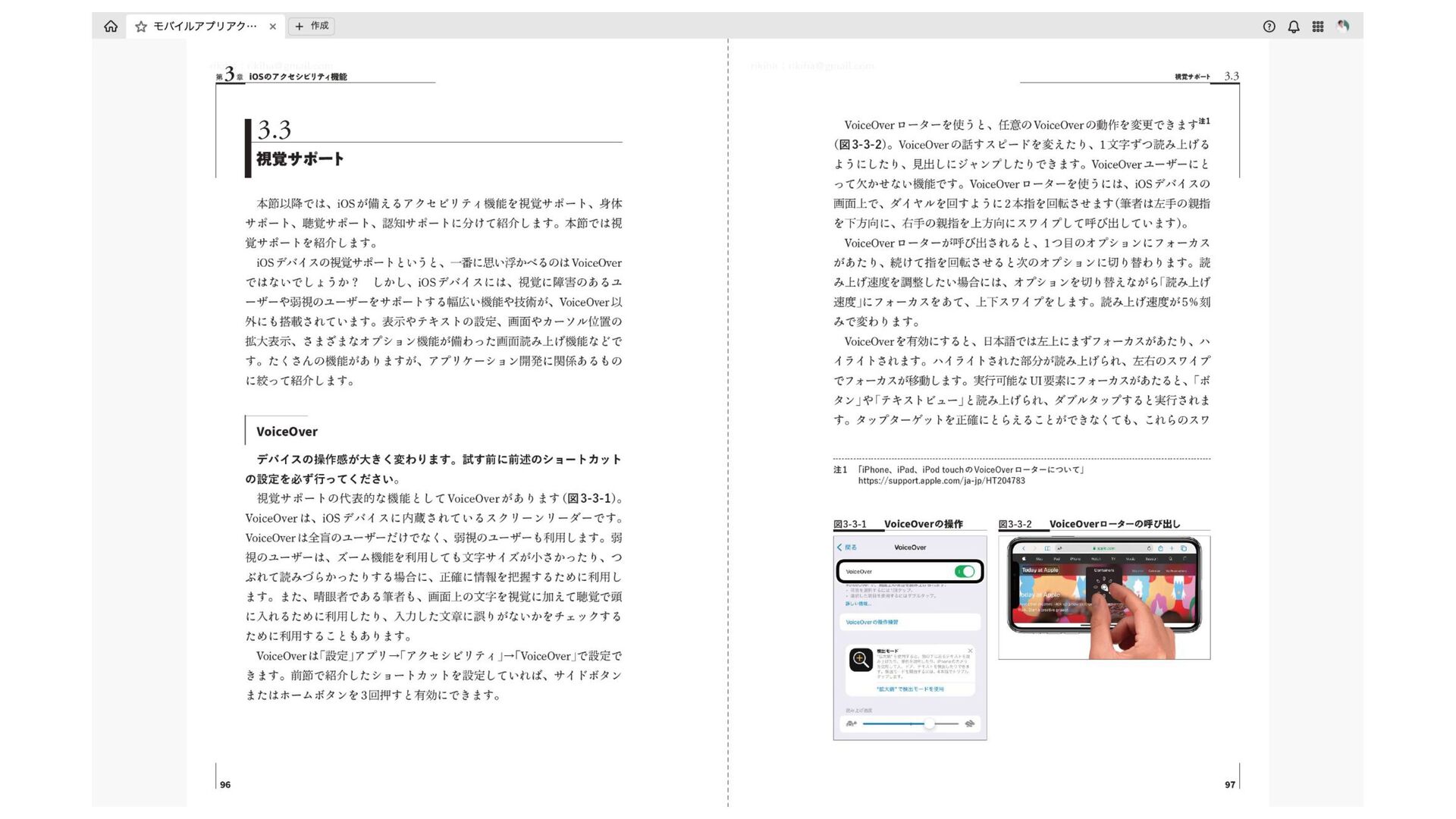
Task: Open the user profile avatar
Action: 1343,27
